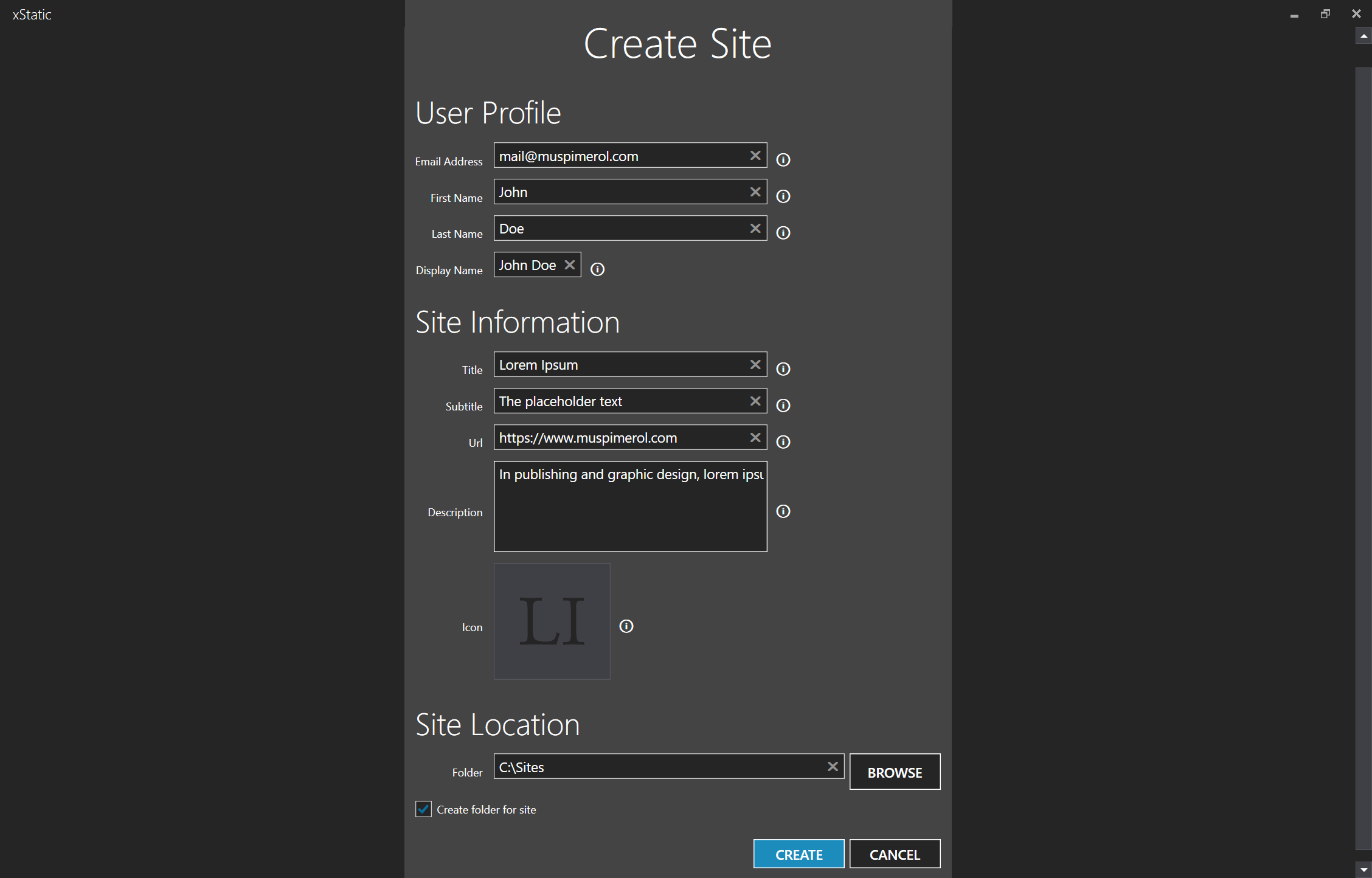Clear the Display Name field
The height and width of the screenshot is (878, 1372).
pyautogui.click(x=570, y=265)
